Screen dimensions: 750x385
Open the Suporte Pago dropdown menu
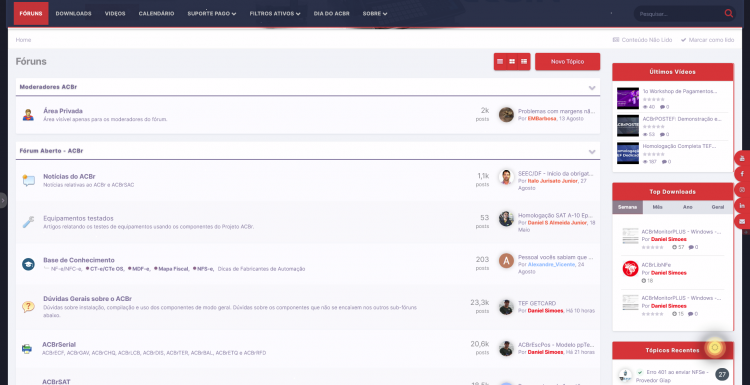pyautogui.click(x=212, y=14)
